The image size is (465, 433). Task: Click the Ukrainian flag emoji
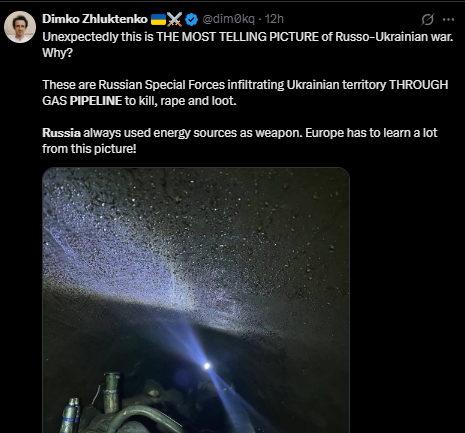pos(158,19)
